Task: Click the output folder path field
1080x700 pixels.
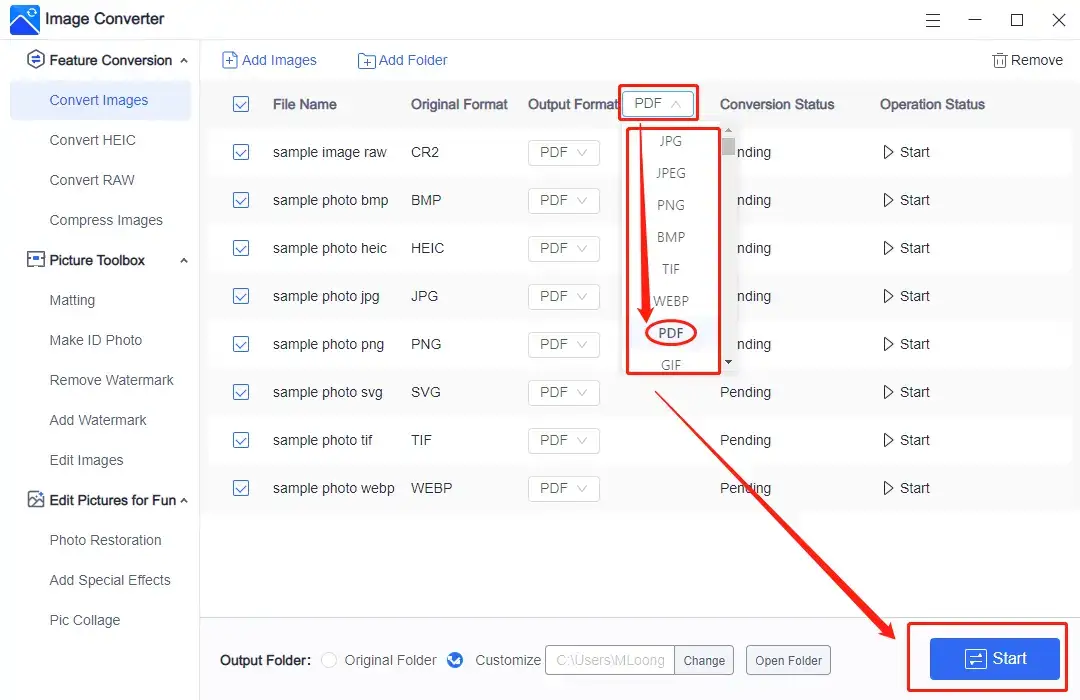Action: point(610,660)
